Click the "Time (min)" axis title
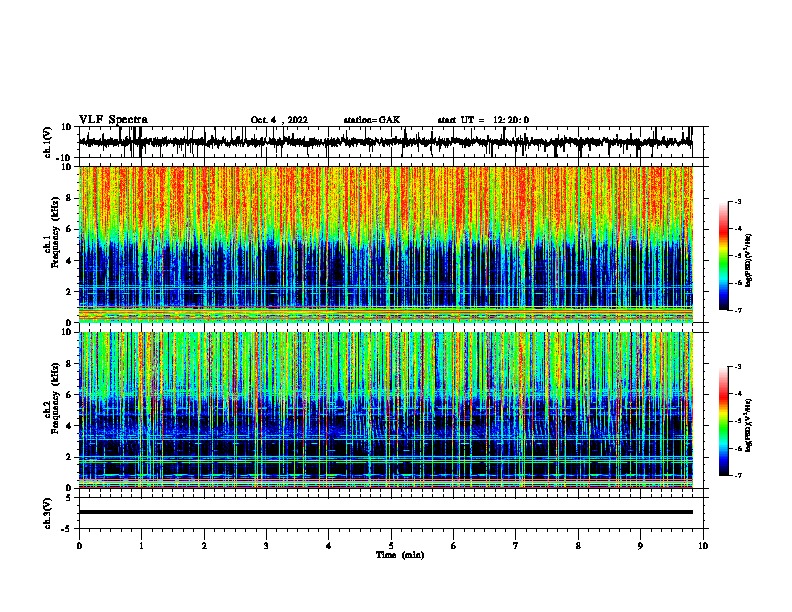 400,555
